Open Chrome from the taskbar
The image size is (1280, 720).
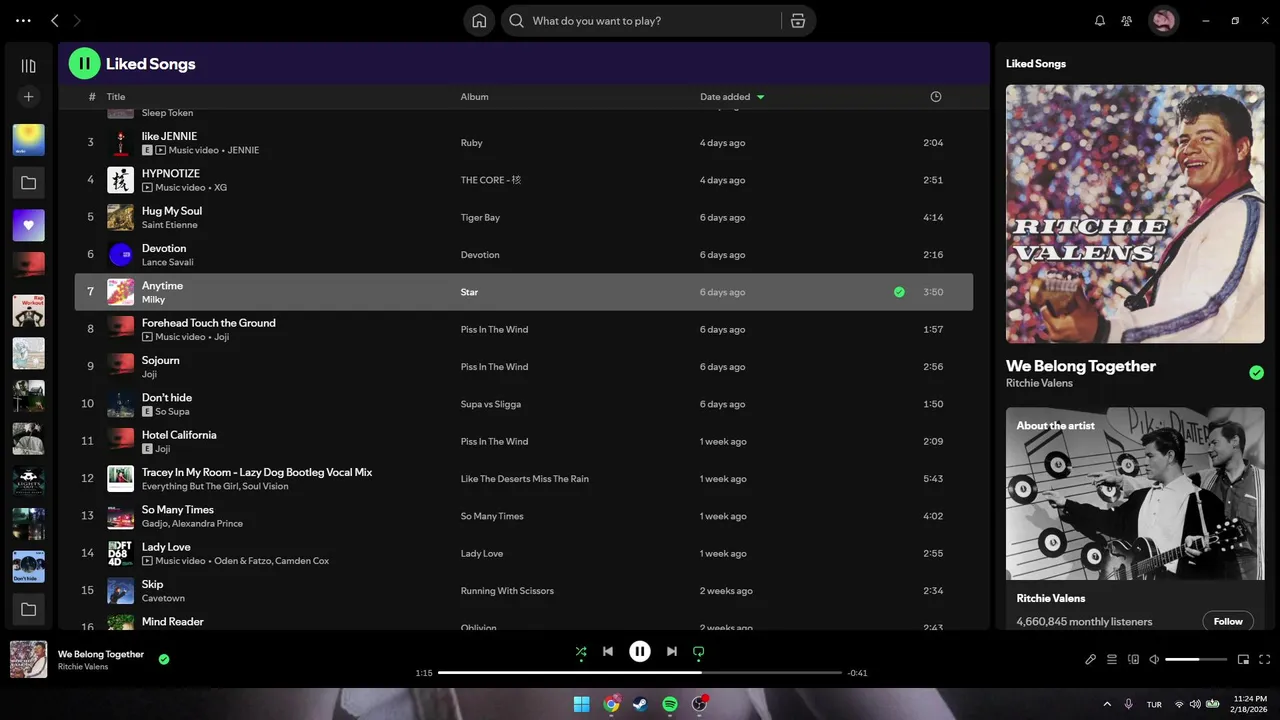[611, 704]
